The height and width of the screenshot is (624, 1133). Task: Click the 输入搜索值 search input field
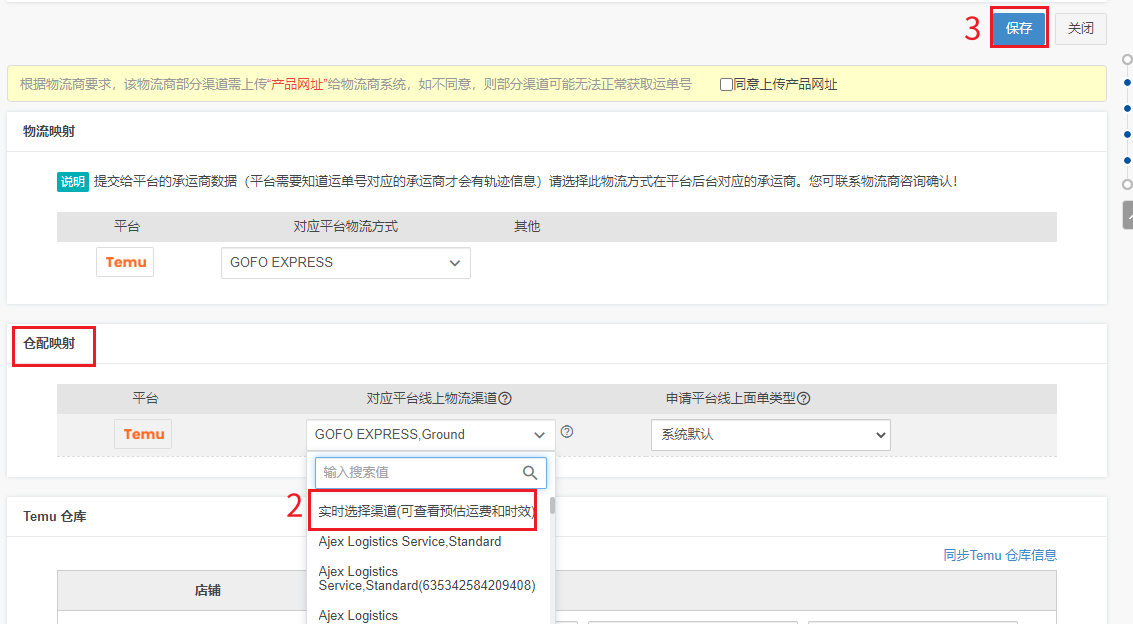418,473
